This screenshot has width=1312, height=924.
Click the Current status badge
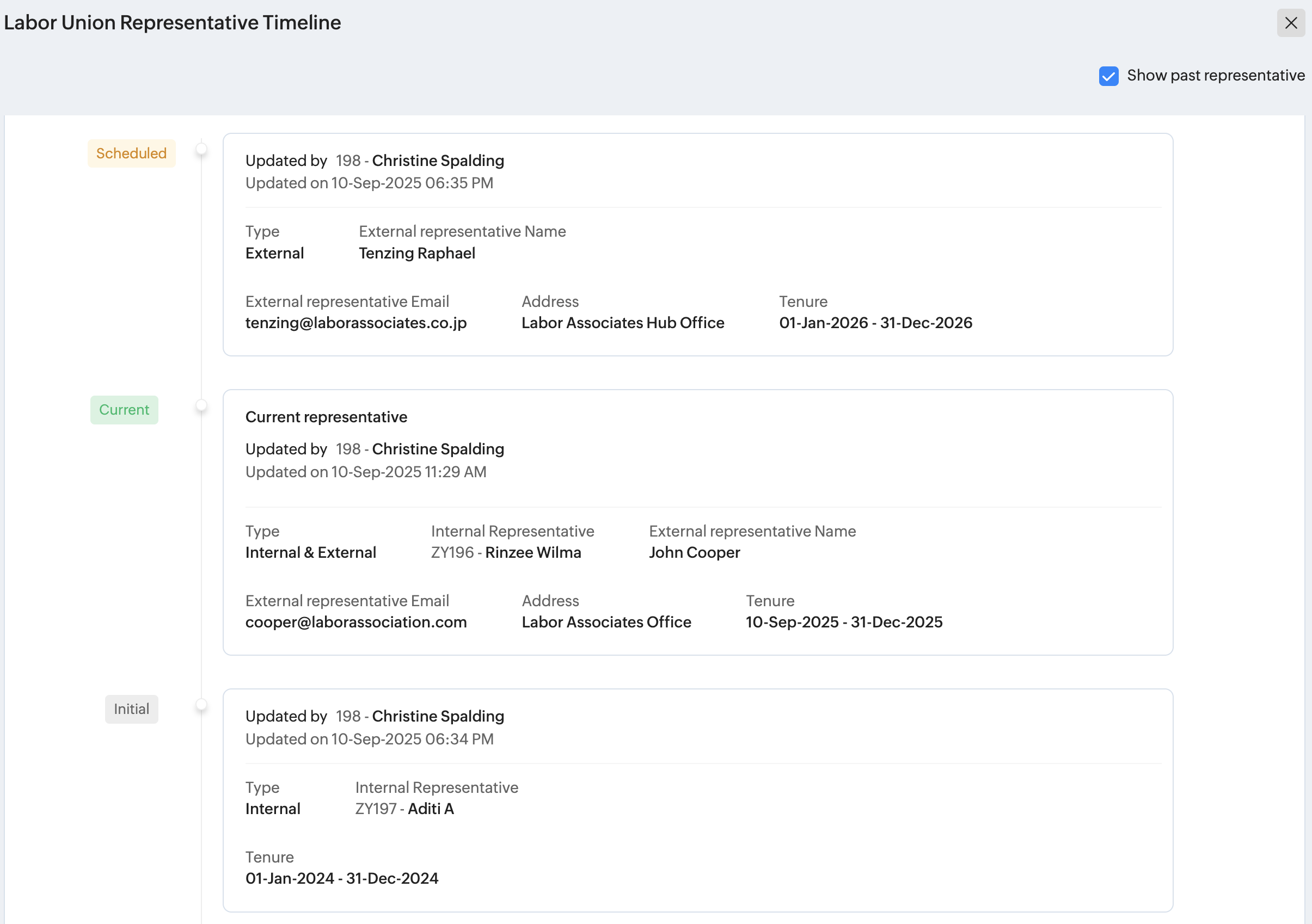[124, 409]
